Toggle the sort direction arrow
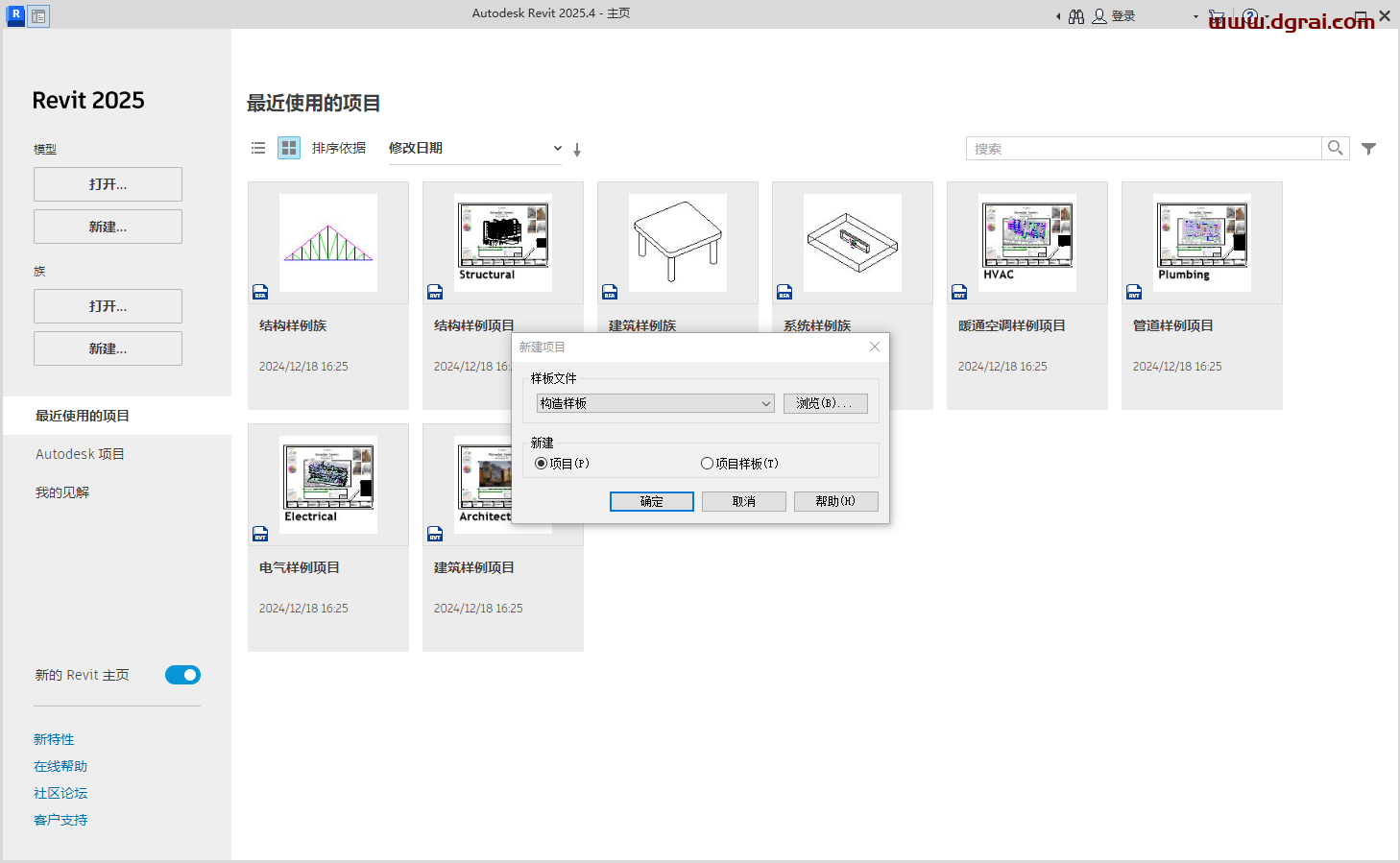Viewport: 1400px width, 863px height. pos(577,150)
